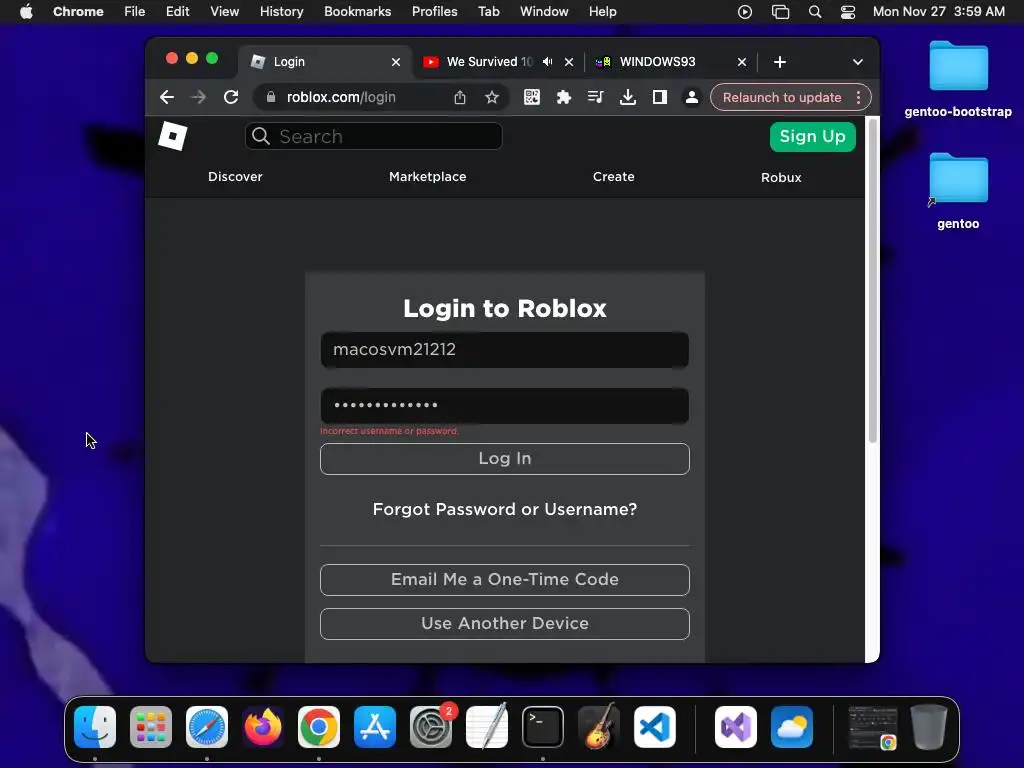Click the back arrow in Chrome
This screenshot has height=768, width=1024.
[167, 97]
